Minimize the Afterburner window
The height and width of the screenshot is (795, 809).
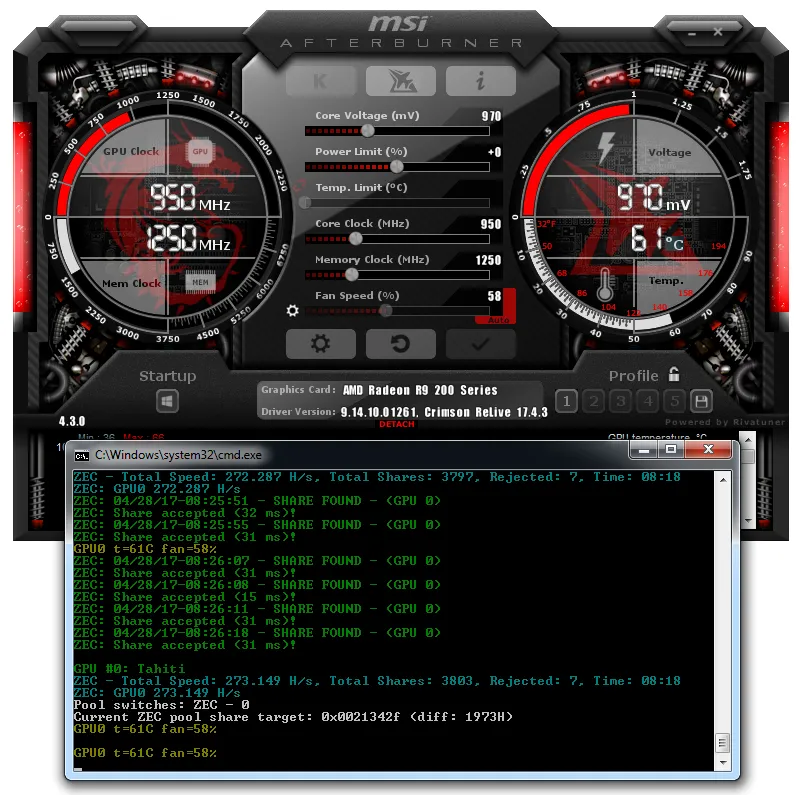692,34
